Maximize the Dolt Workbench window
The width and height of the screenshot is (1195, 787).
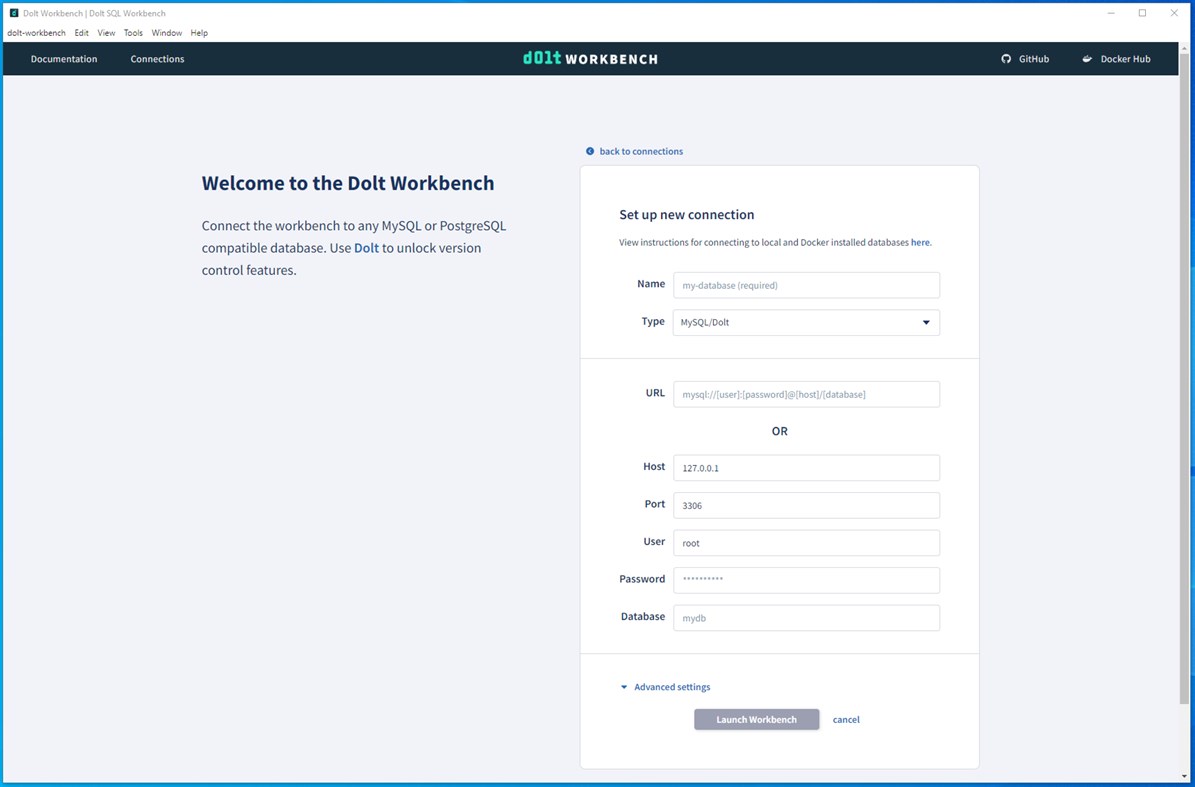[1142, 13]
